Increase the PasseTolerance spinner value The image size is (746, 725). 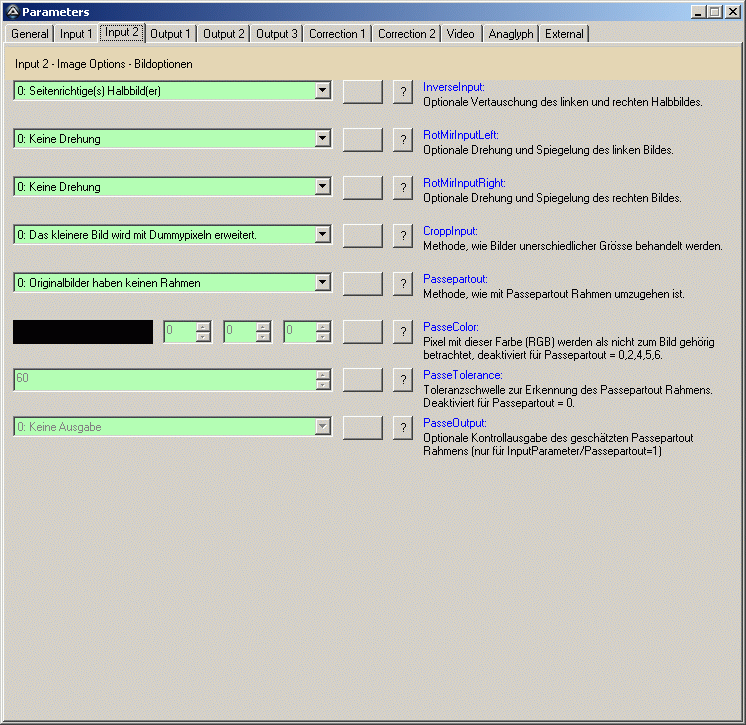coord(323,375)
